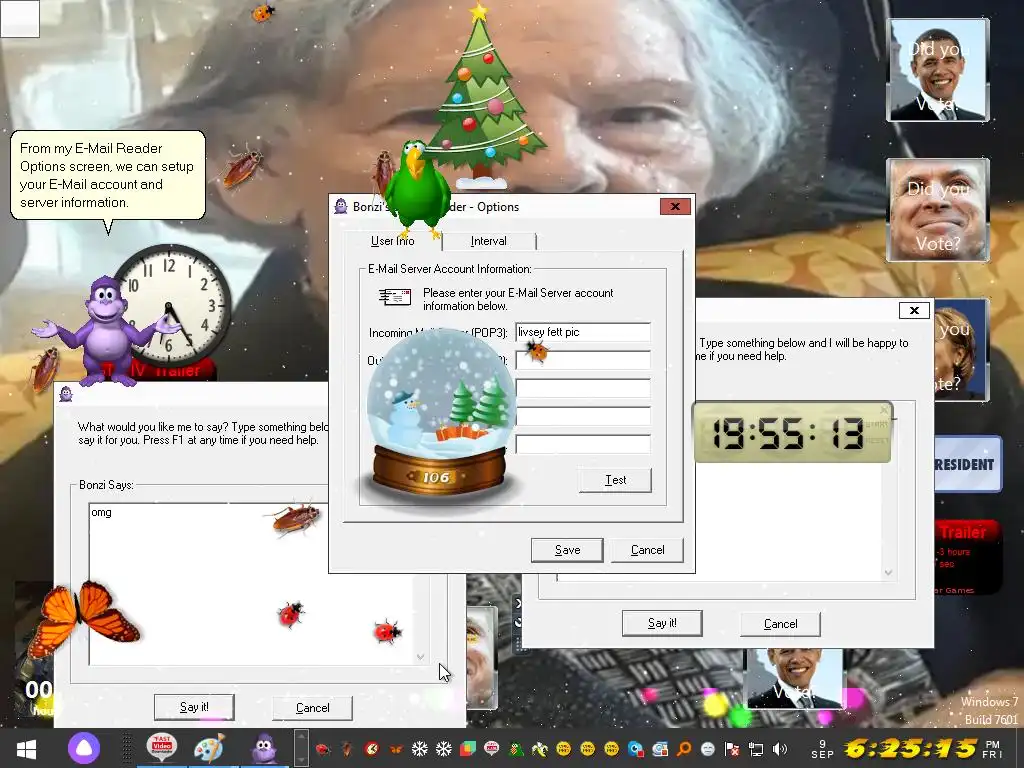Open the BonziBuddy taskbar button

(x=264, y=748)
